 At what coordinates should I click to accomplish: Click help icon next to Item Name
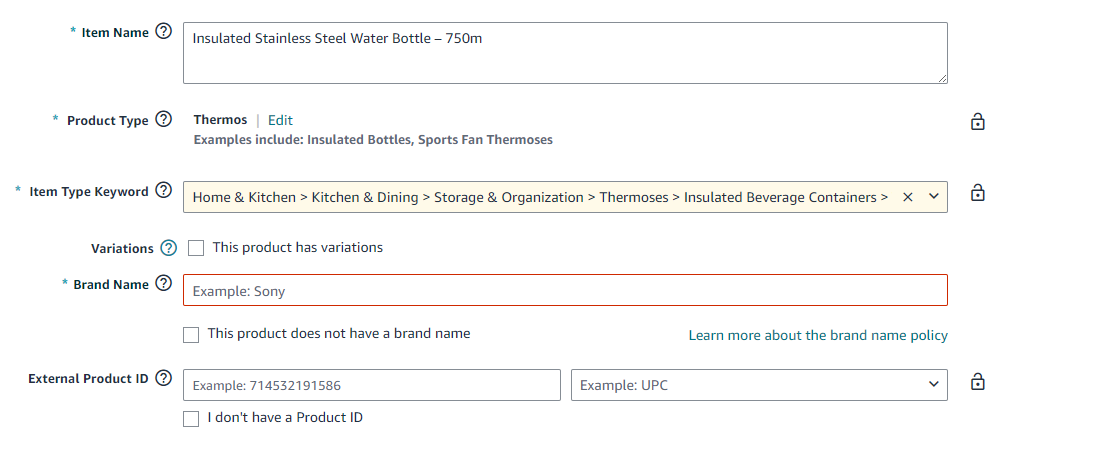165,32
